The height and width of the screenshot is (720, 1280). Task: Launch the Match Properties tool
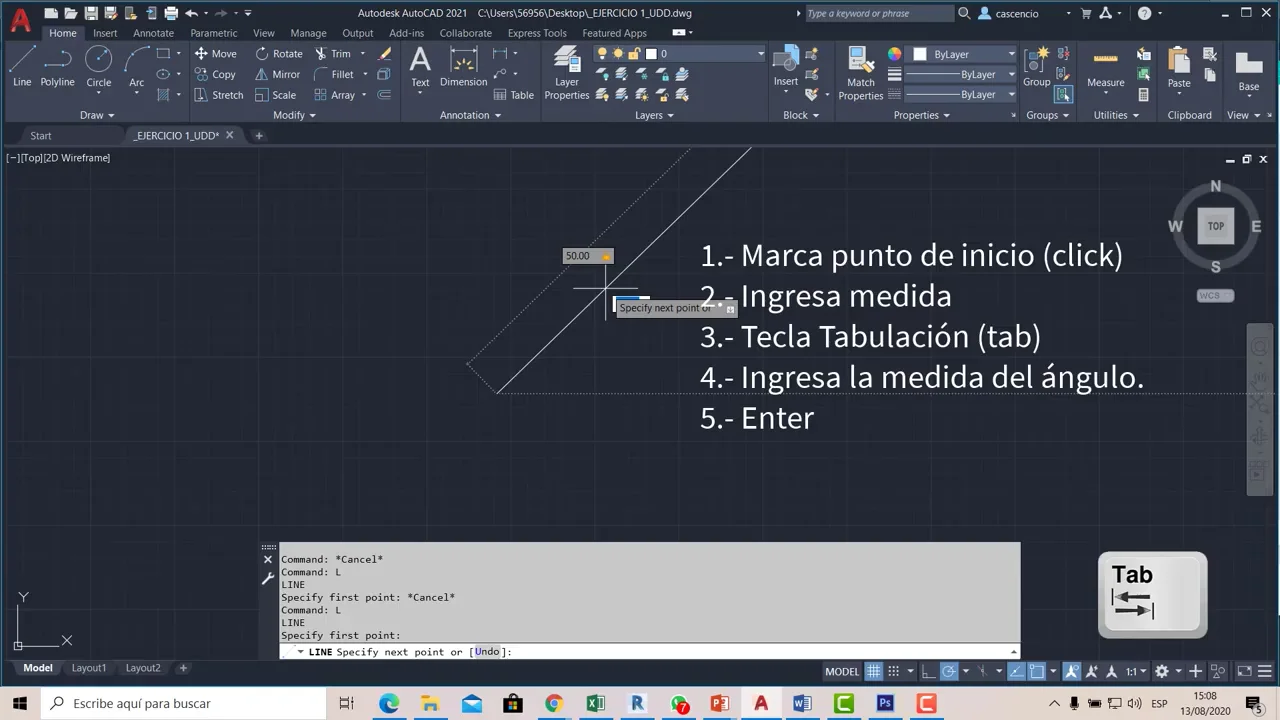click(x=860, y=73)
